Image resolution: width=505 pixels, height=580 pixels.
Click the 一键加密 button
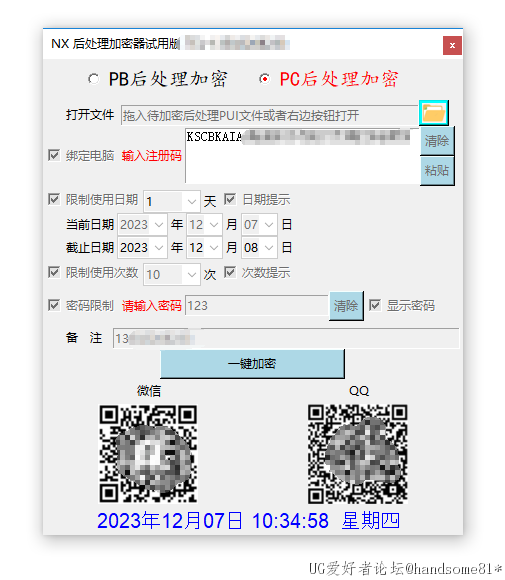252,364
